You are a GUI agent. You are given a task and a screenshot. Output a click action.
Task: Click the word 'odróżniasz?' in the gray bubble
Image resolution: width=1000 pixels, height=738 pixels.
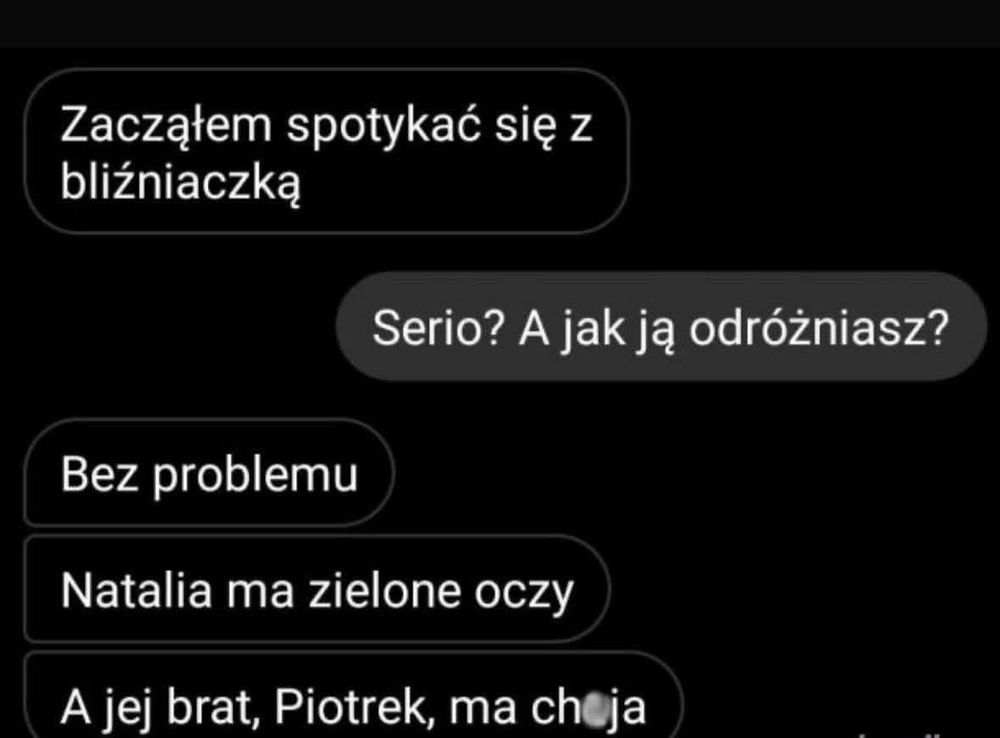click(819, 328)
